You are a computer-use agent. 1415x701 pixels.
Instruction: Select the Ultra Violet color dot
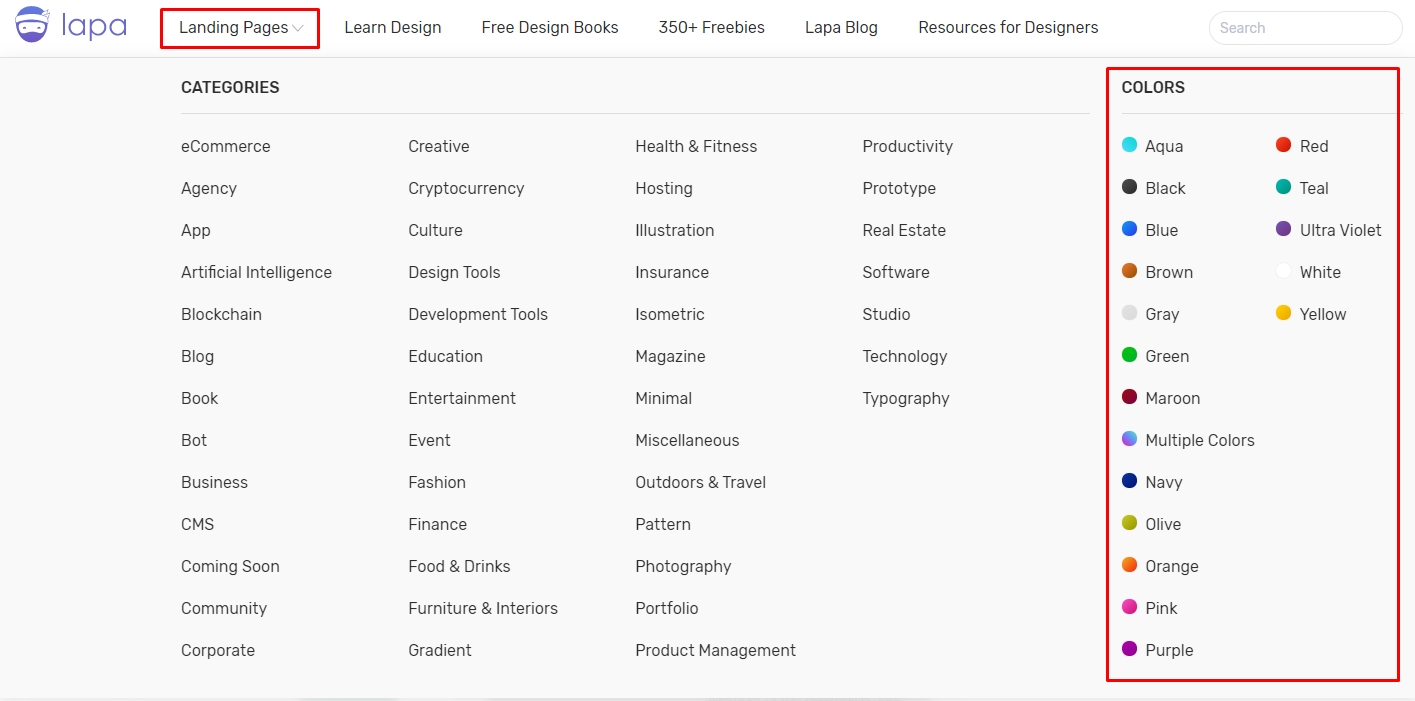pos(1284,229)
